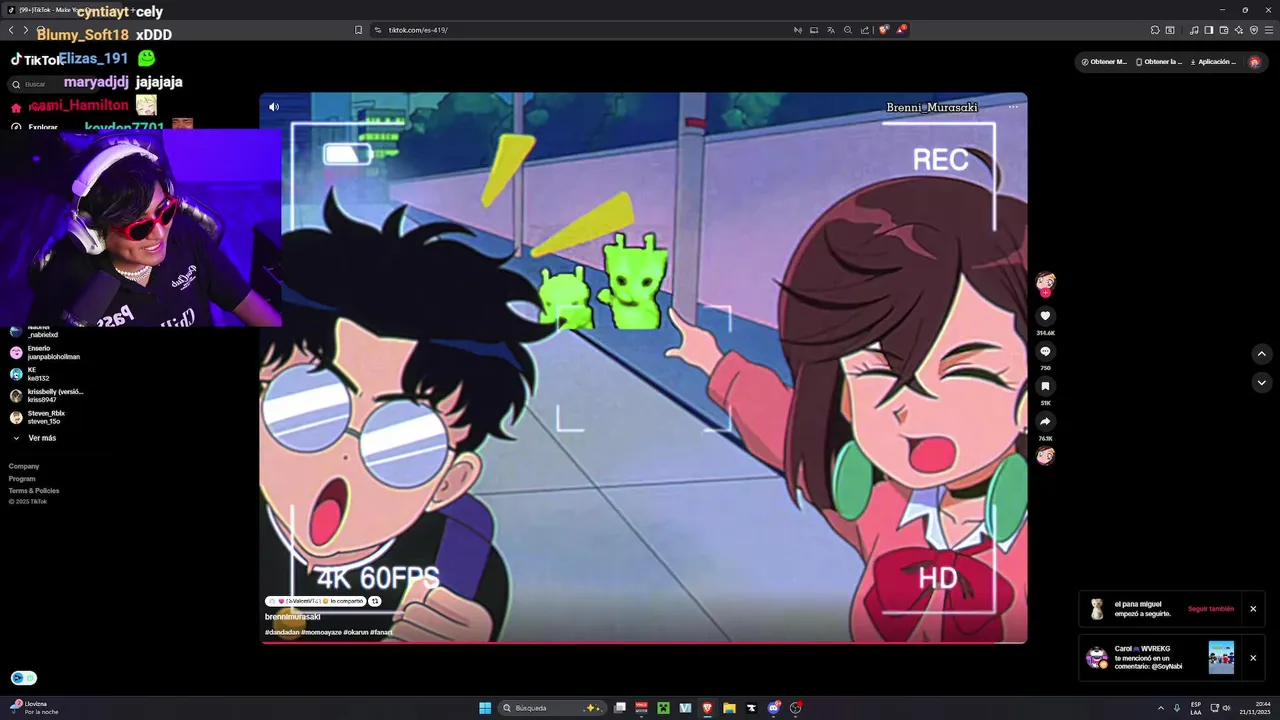The image size is (1280, 720).
Task: Open the three-dot menu on the video
Action: (1013, 107)
